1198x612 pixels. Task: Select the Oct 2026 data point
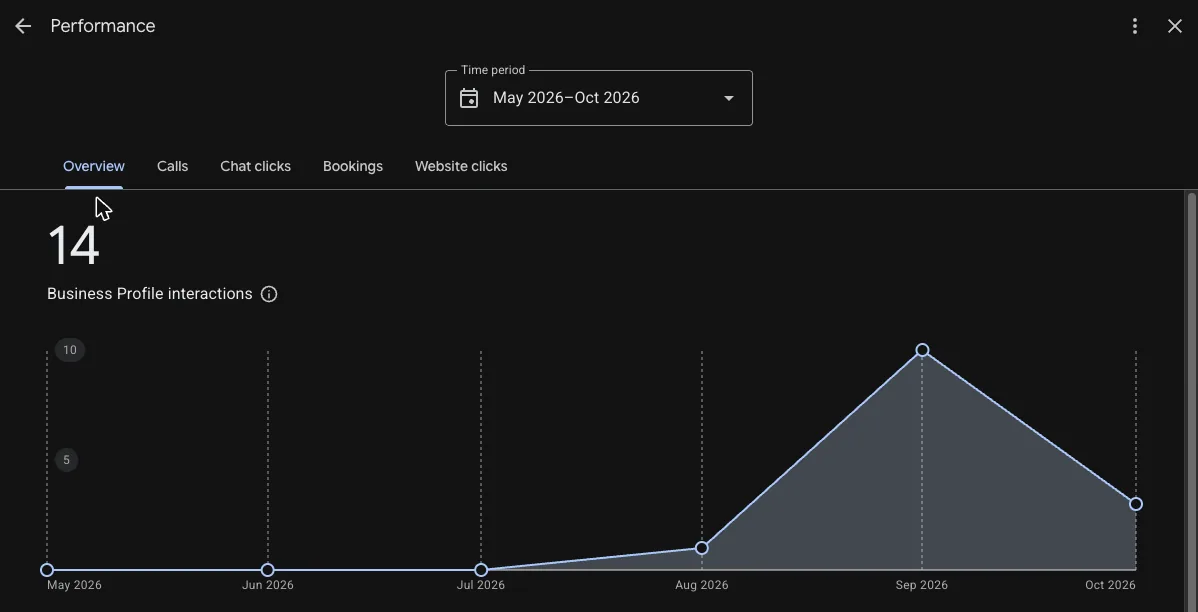(1135, 504)
